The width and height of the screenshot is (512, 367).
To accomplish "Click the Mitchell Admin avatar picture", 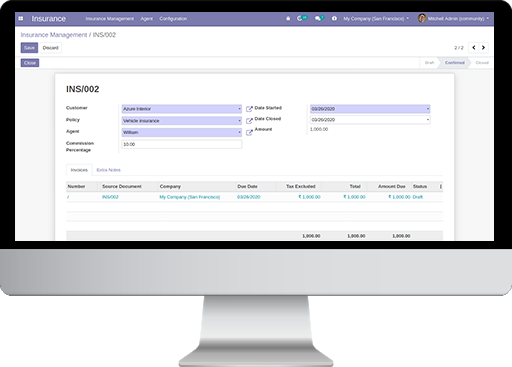I will point(422,18).
